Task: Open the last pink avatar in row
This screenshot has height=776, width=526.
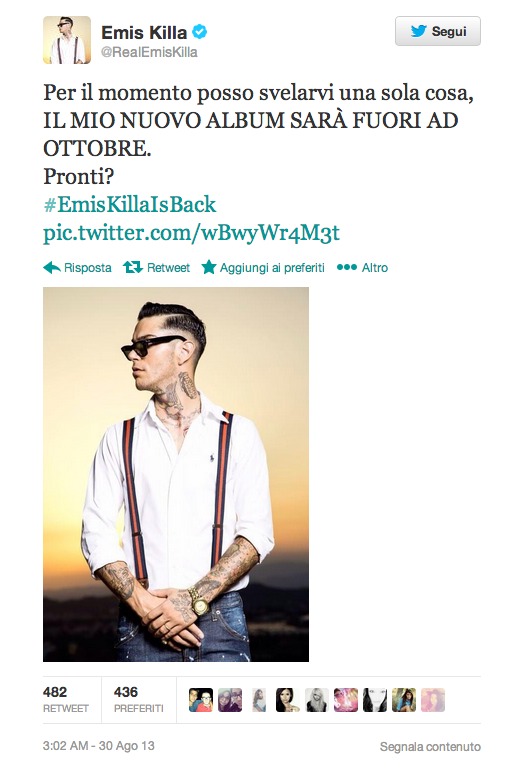Action: (433, 700)
